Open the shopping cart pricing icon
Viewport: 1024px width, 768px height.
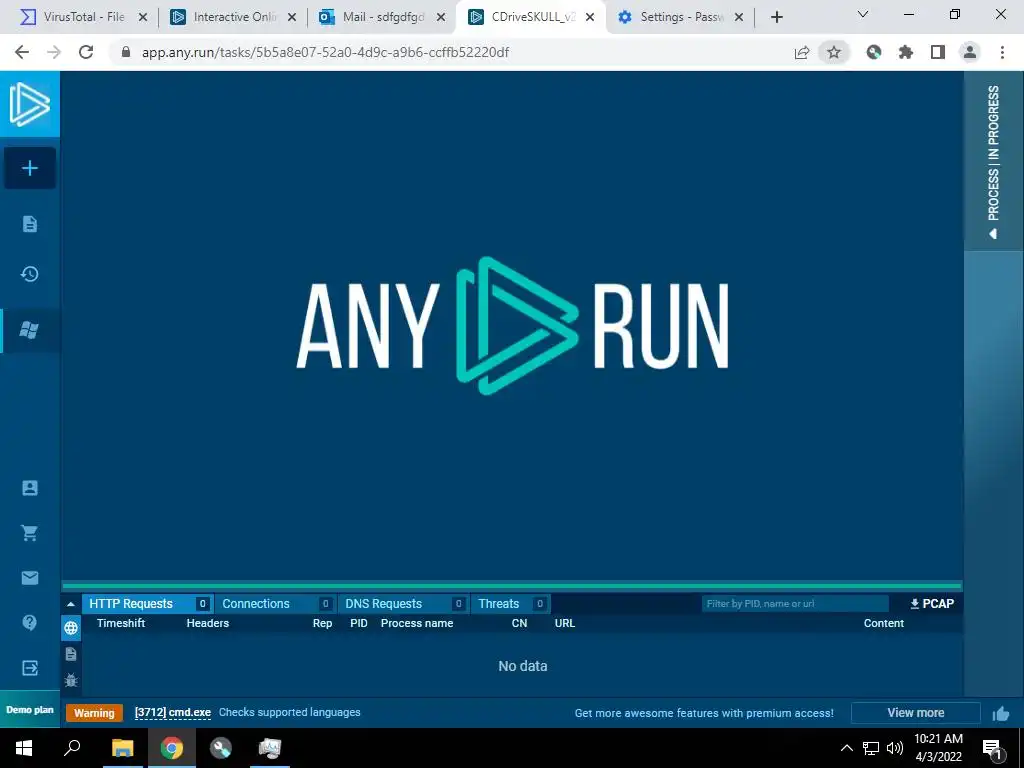coord(29,533)
